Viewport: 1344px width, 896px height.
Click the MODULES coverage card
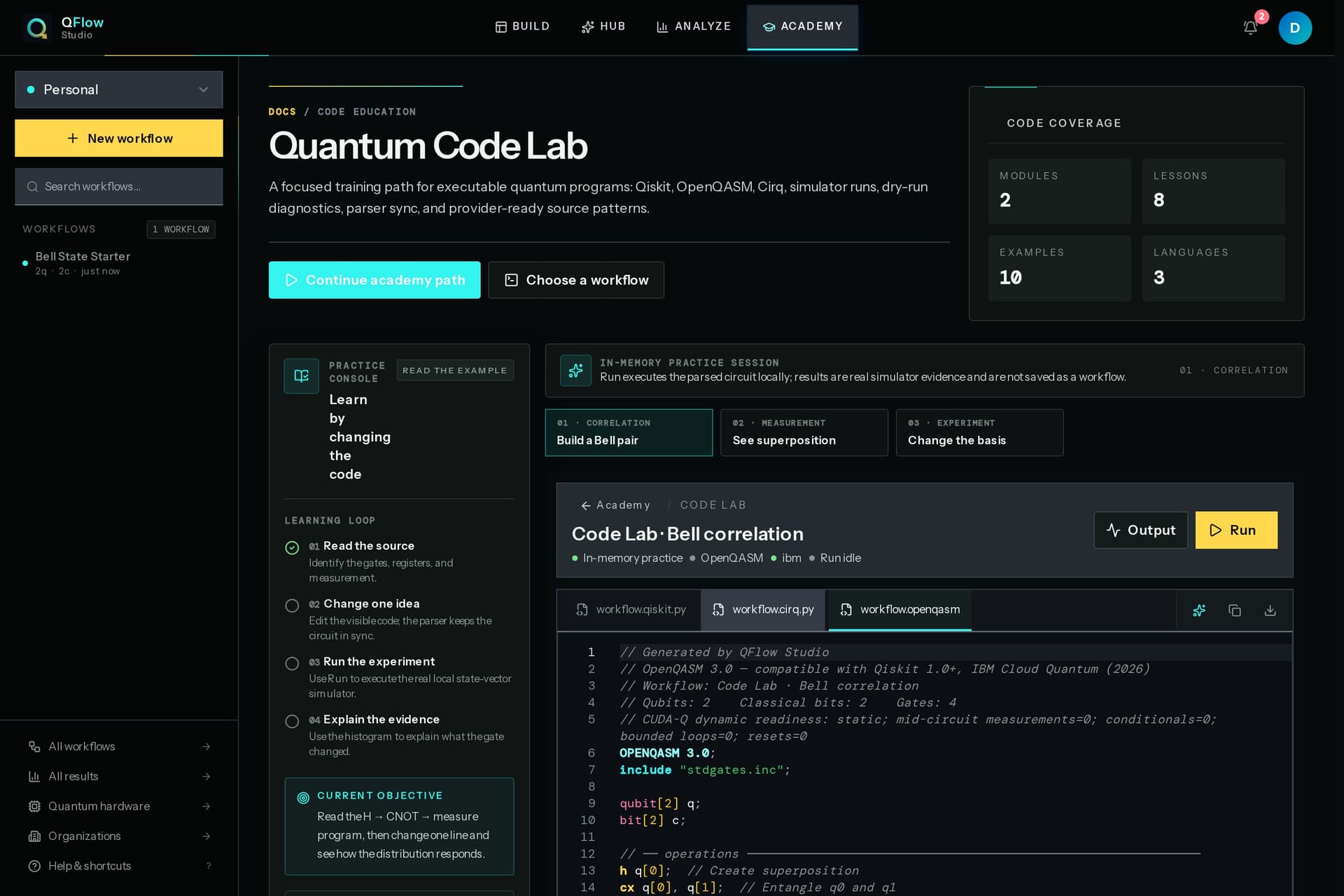coord(1059,191)
